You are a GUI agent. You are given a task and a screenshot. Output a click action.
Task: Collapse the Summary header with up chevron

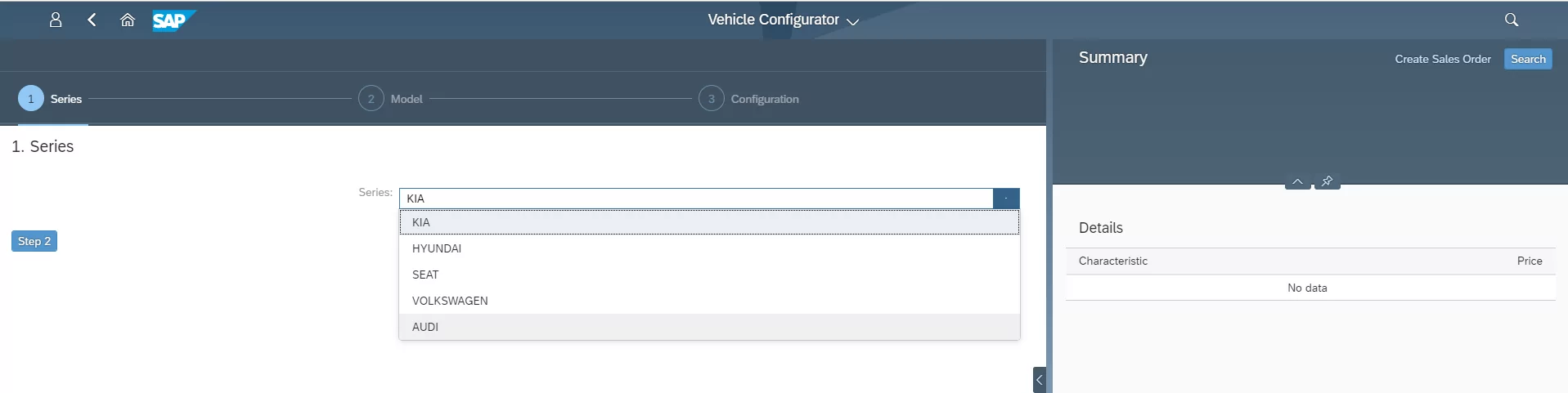[x=1297, y=181]
